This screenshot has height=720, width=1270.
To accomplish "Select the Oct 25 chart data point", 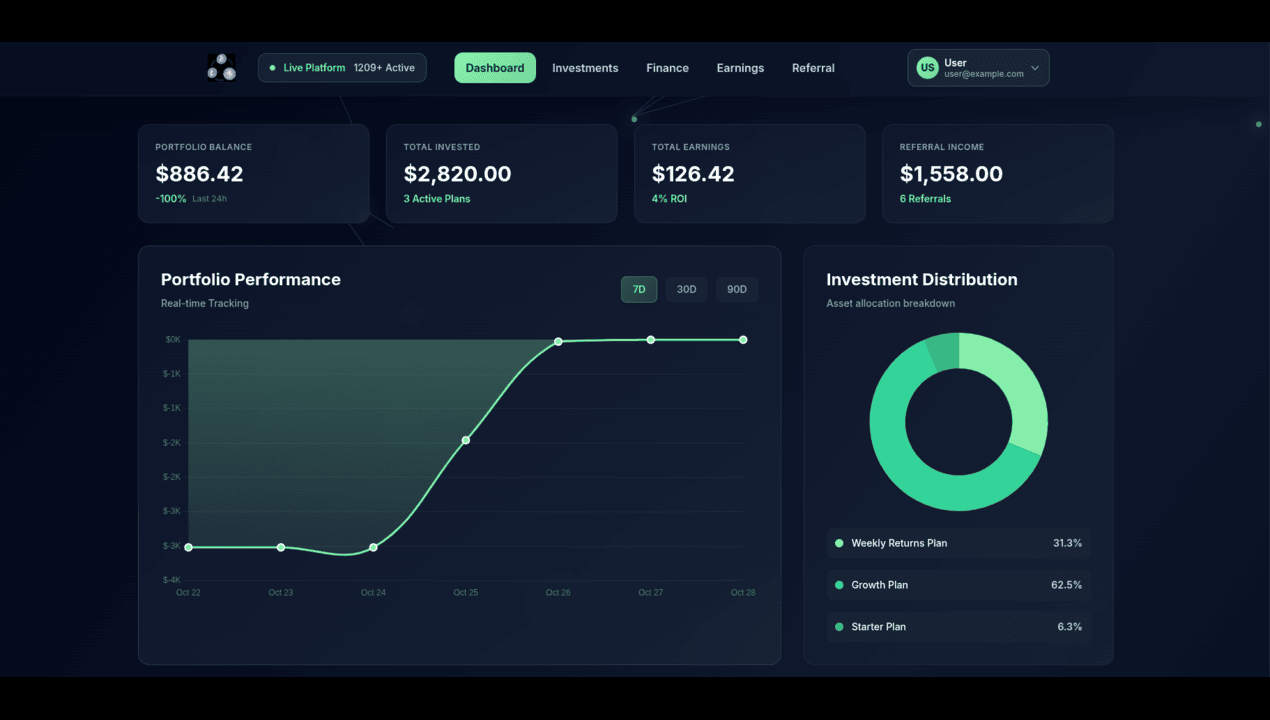I will [466, 440].
